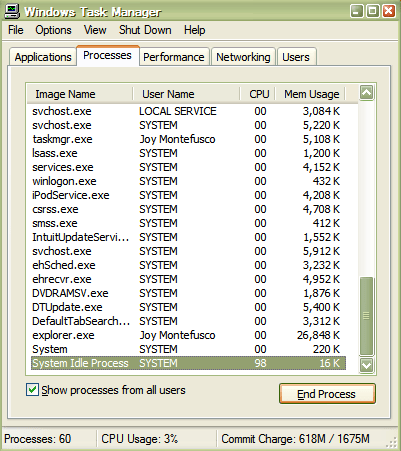
Task: Sort by User Name column header
Action: [186, 94]
